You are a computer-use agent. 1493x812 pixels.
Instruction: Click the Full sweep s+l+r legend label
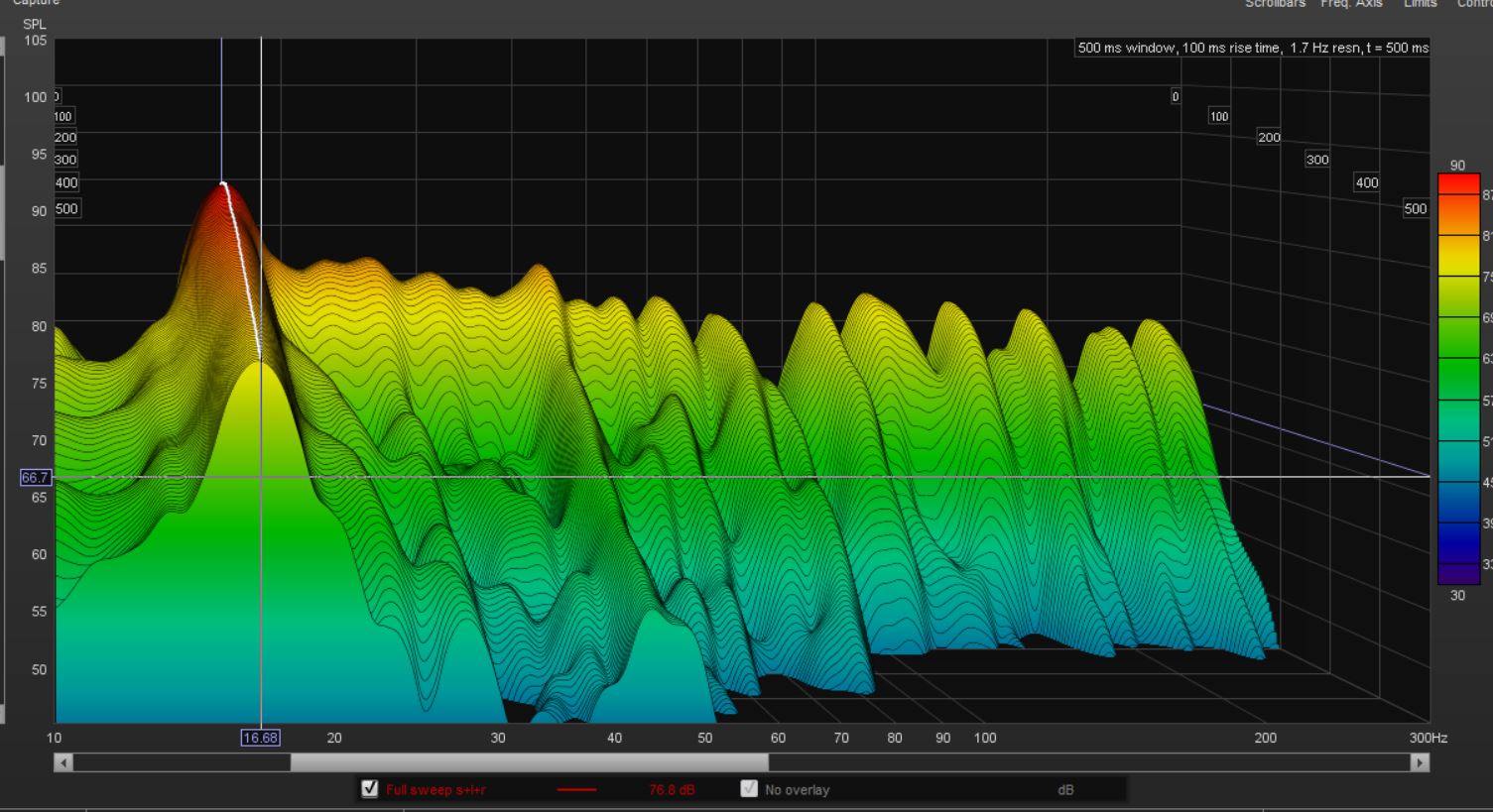pos(435,790)
